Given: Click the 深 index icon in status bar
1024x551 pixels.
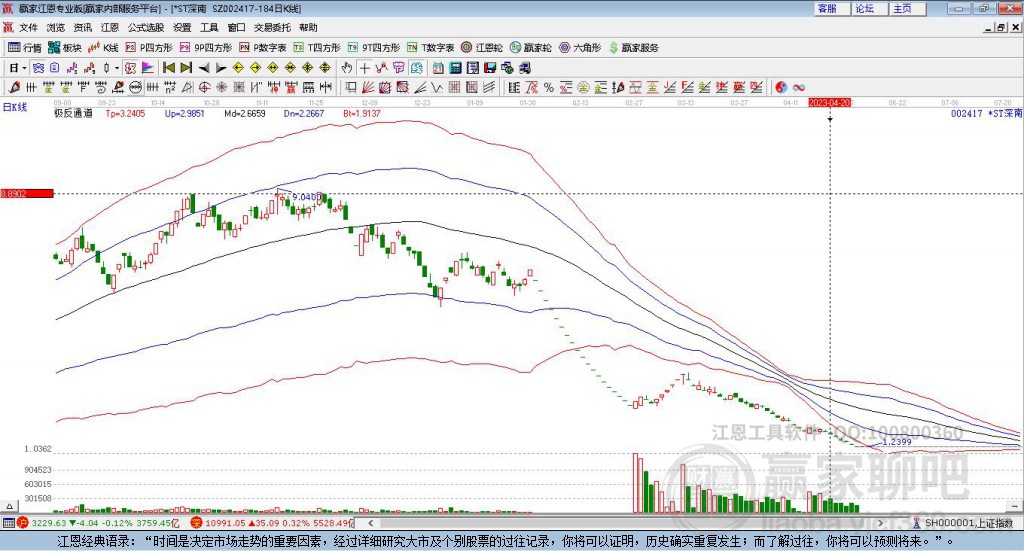Looking at the screenshot, I should tap(197, 523).
